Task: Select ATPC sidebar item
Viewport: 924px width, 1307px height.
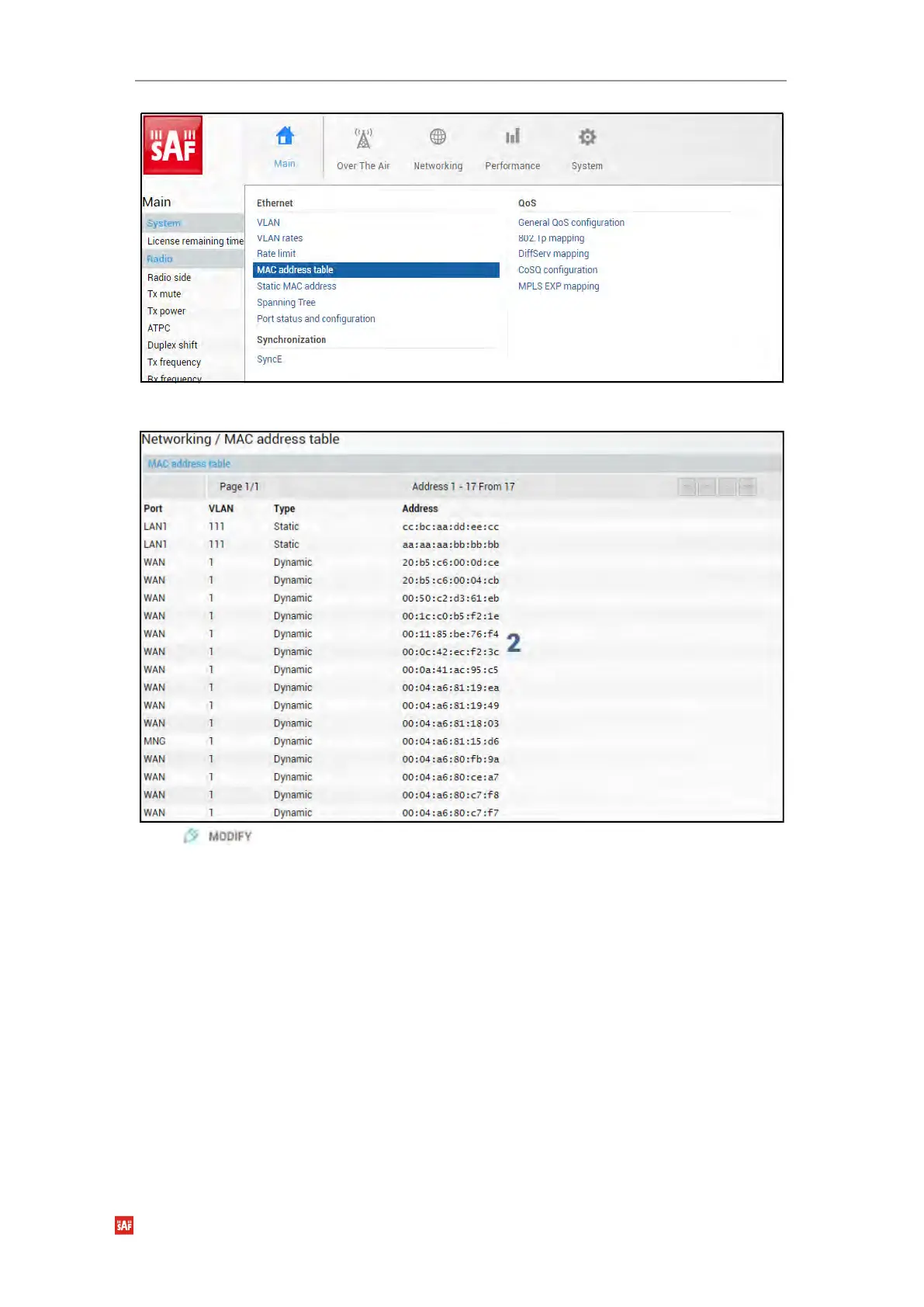Action: point(159,328)
